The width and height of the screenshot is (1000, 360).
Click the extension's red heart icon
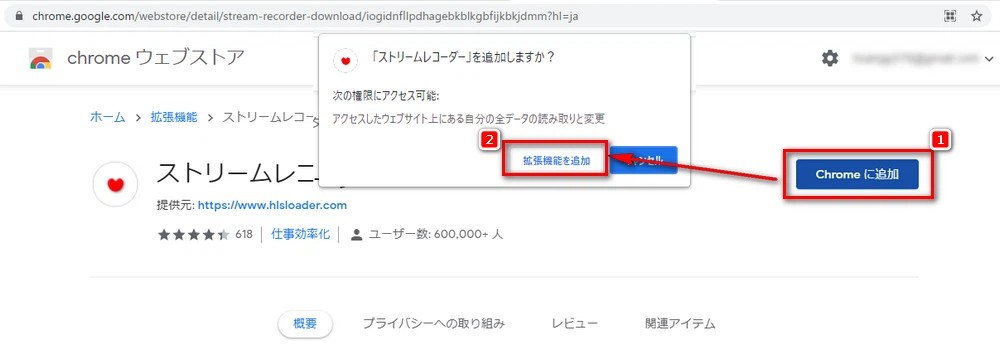(115, 184)
